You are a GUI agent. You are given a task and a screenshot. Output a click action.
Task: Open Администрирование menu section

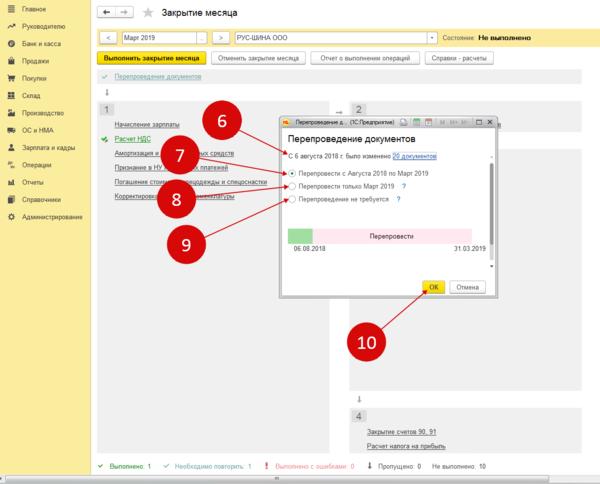tap(52, 217)
